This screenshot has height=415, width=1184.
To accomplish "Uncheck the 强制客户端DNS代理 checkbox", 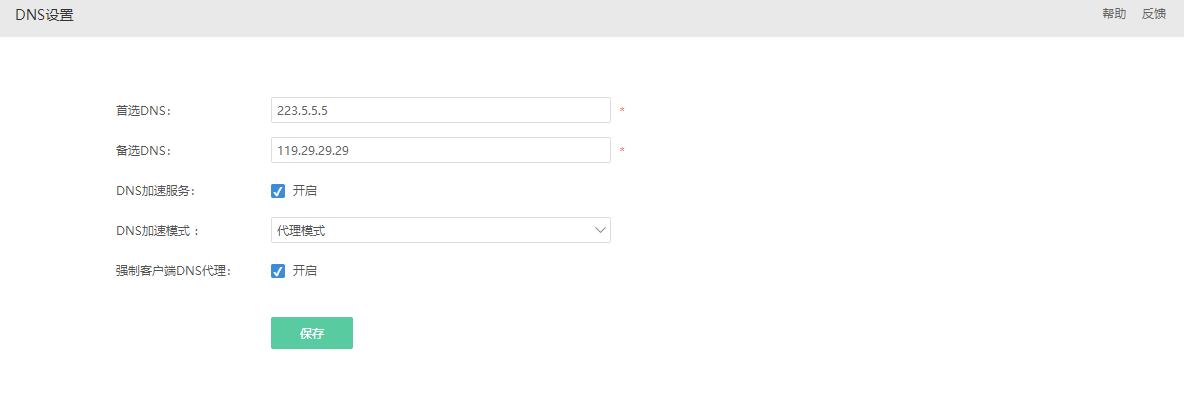I will 278,271.
